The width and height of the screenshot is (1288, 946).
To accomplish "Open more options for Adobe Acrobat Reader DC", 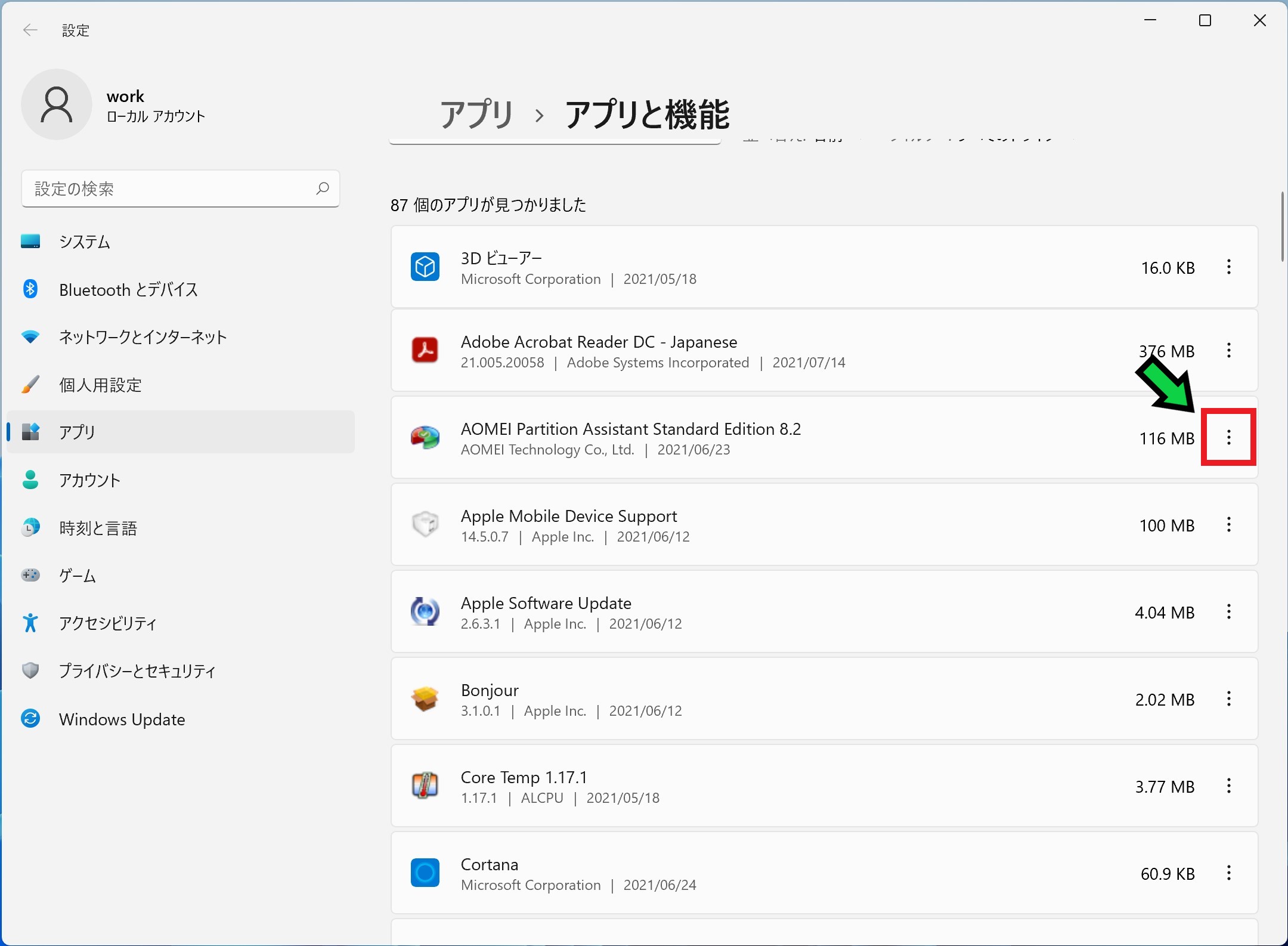I will [1229, 350].
